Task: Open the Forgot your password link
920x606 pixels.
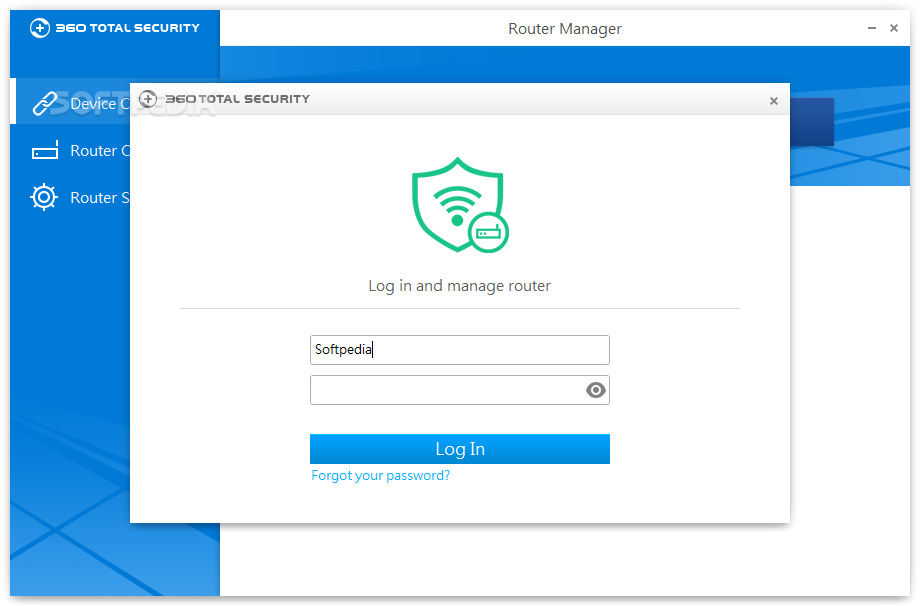Action: (380, 476)
